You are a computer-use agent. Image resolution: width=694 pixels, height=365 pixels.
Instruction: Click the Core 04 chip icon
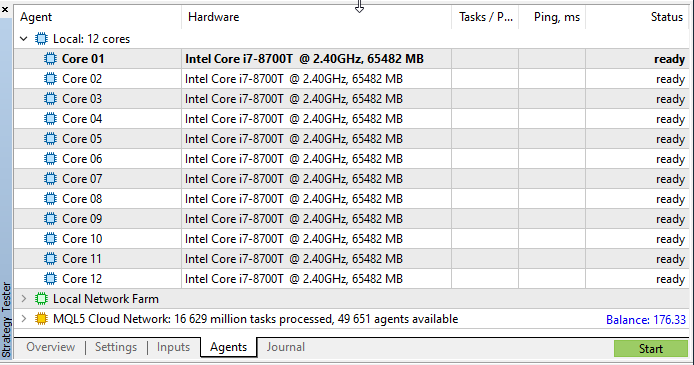pyautogui.click(x=50, y=119)
